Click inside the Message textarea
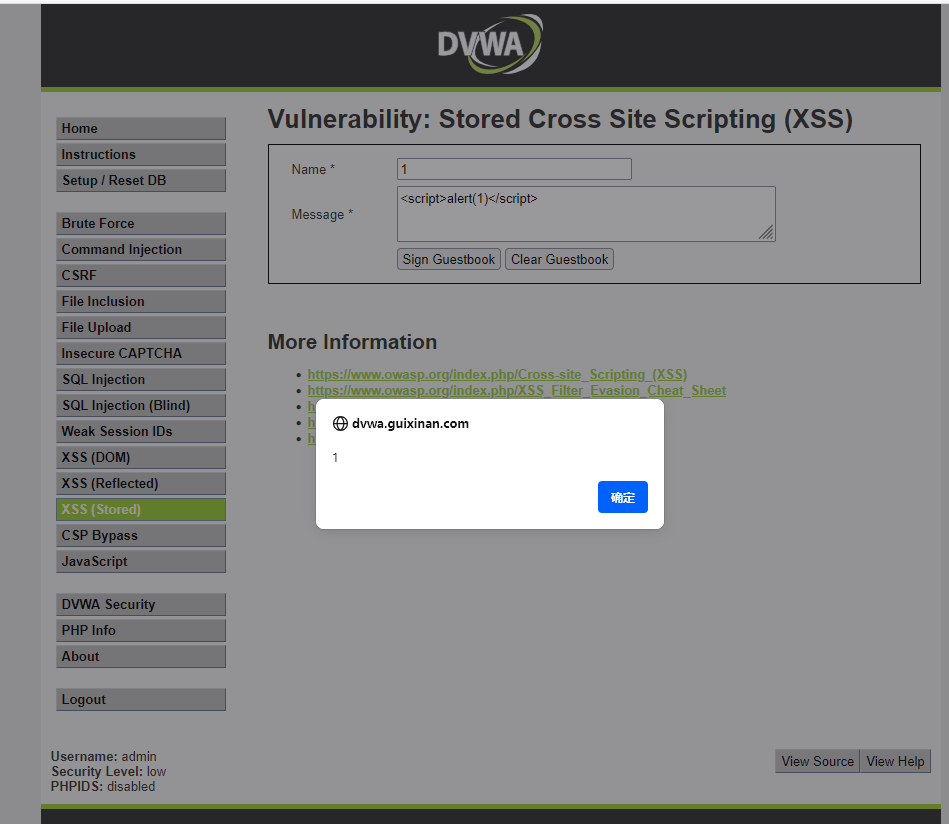Image resolution: width=949 pixels, height=824 pixels. [x=585, y=213]
